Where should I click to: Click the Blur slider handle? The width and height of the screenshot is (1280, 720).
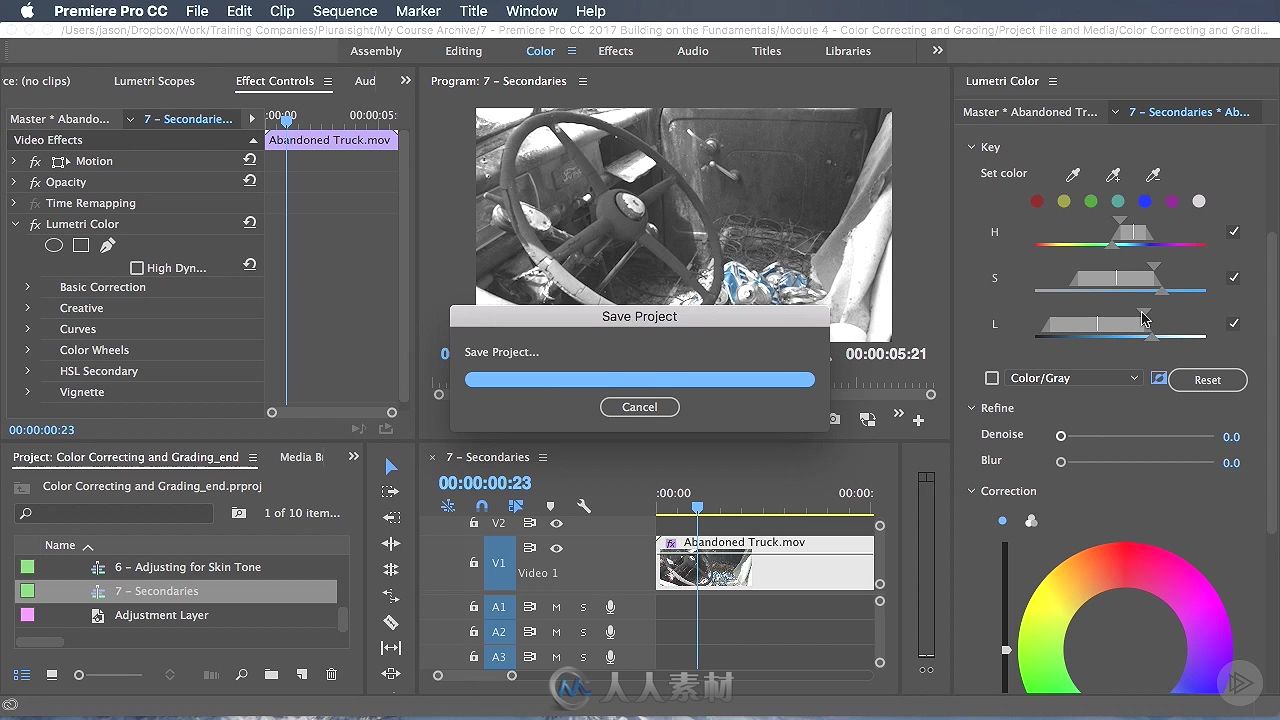point(1061,462)
